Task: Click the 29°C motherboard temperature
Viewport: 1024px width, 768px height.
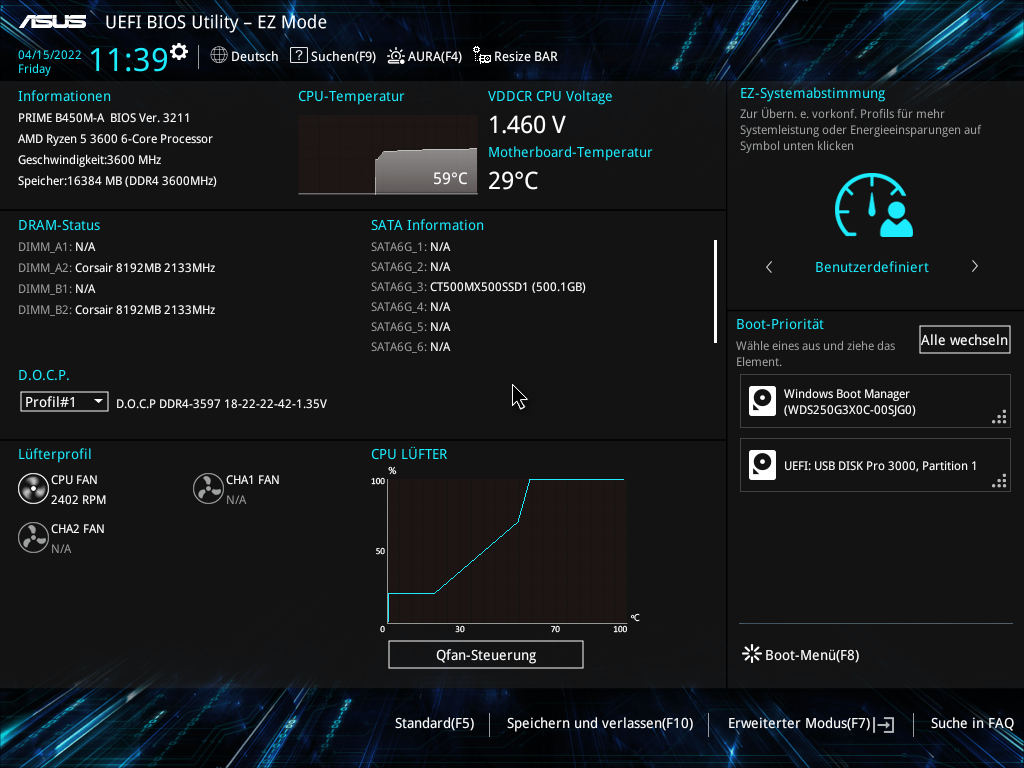Action: pos(513,180)
